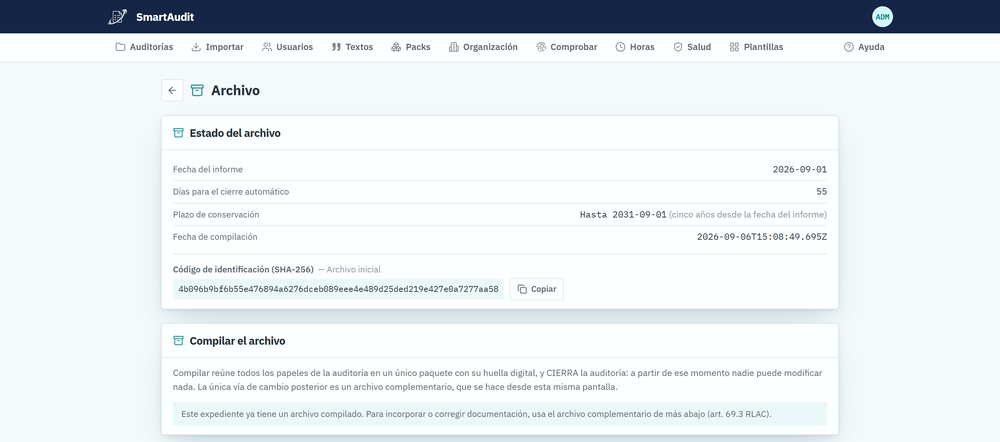Viewport: 1000px width, 442px height.
Task: Select the SHA-256 hash value field
Action: (338, 289)
